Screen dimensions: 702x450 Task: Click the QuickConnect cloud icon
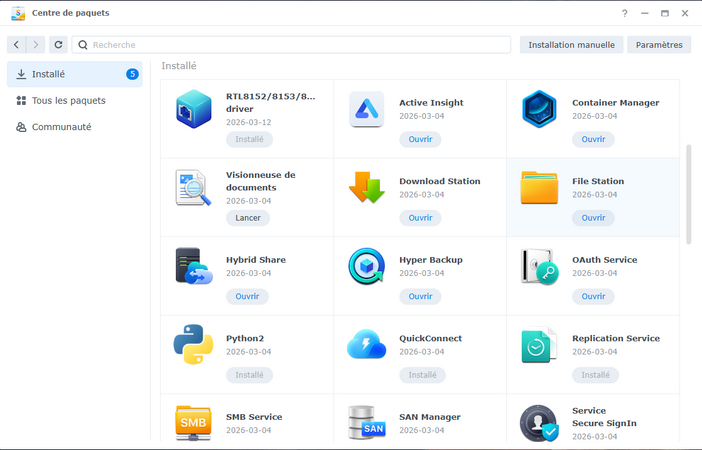[x=366, y=344]
